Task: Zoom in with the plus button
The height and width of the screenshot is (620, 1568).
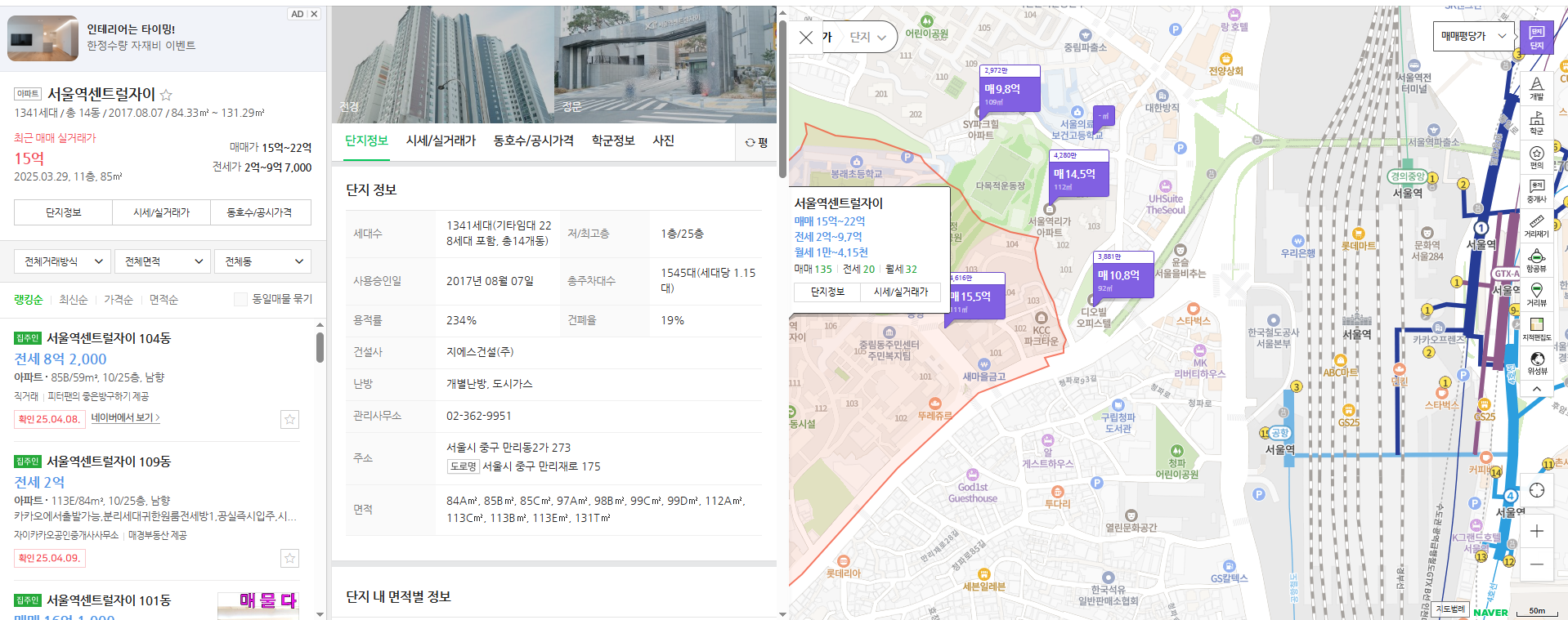Action: coord(1536,532)
